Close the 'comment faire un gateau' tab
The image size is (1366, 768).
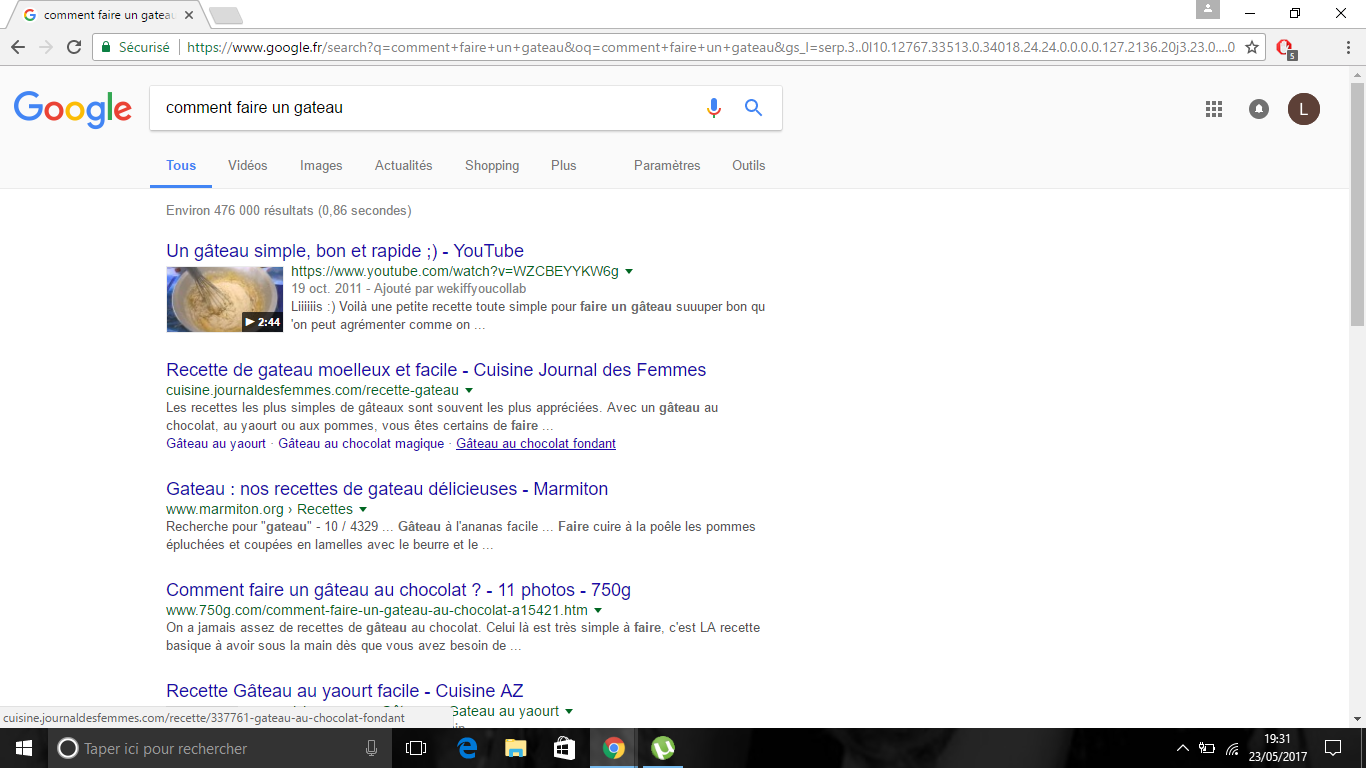tap(189, 15)
